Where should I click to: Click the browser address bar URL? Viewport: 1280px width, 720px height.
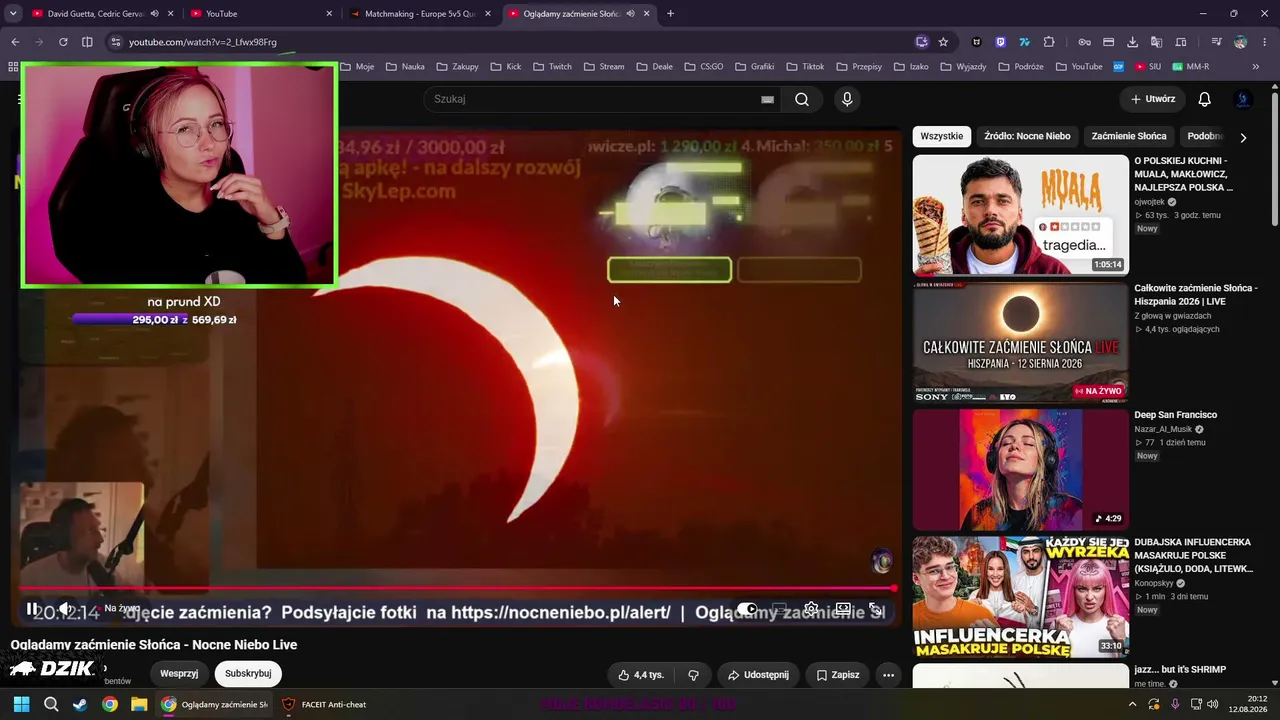point(203,42)
